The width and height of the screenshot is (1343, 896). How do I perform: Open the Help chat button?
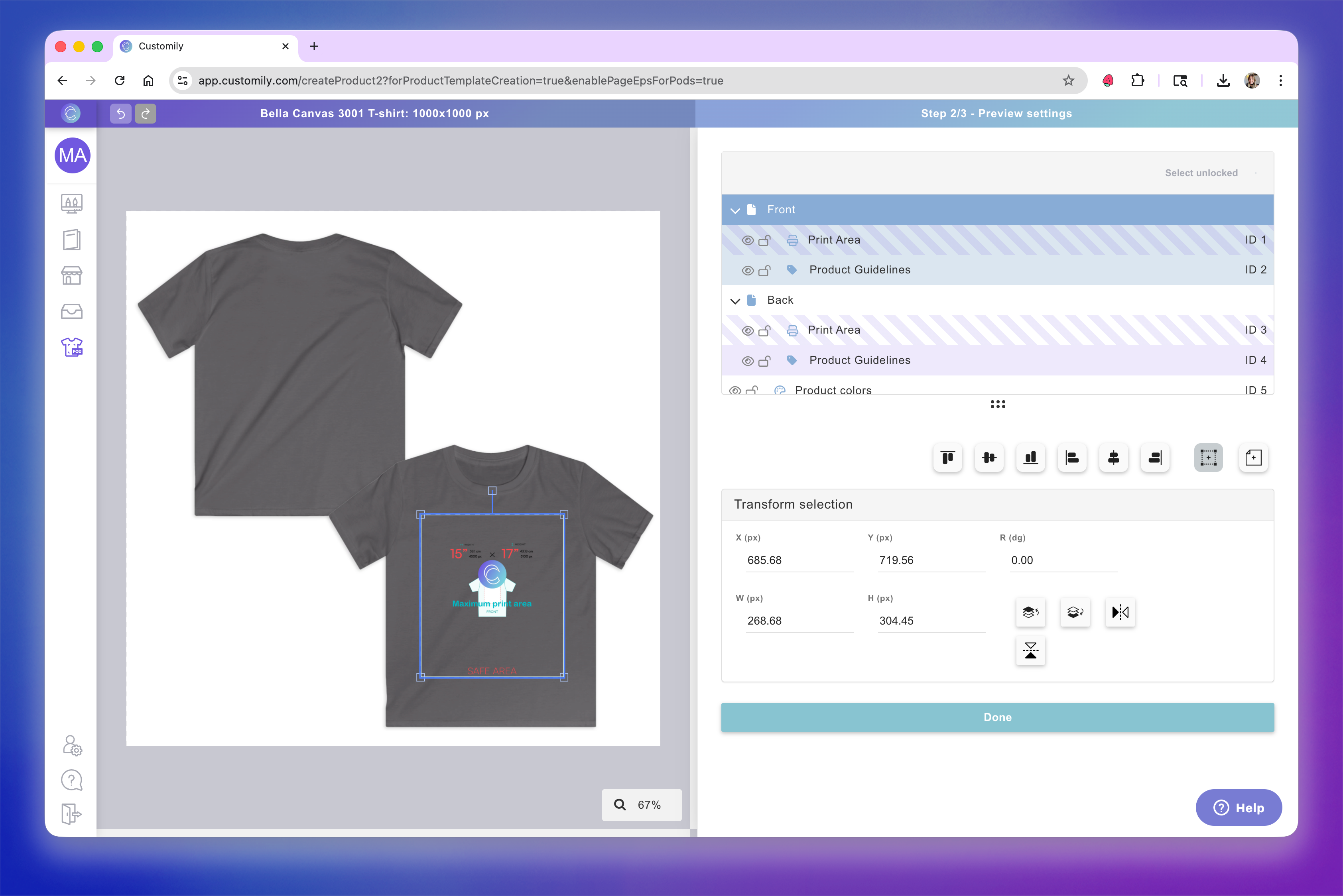(x=1239, y=808)
